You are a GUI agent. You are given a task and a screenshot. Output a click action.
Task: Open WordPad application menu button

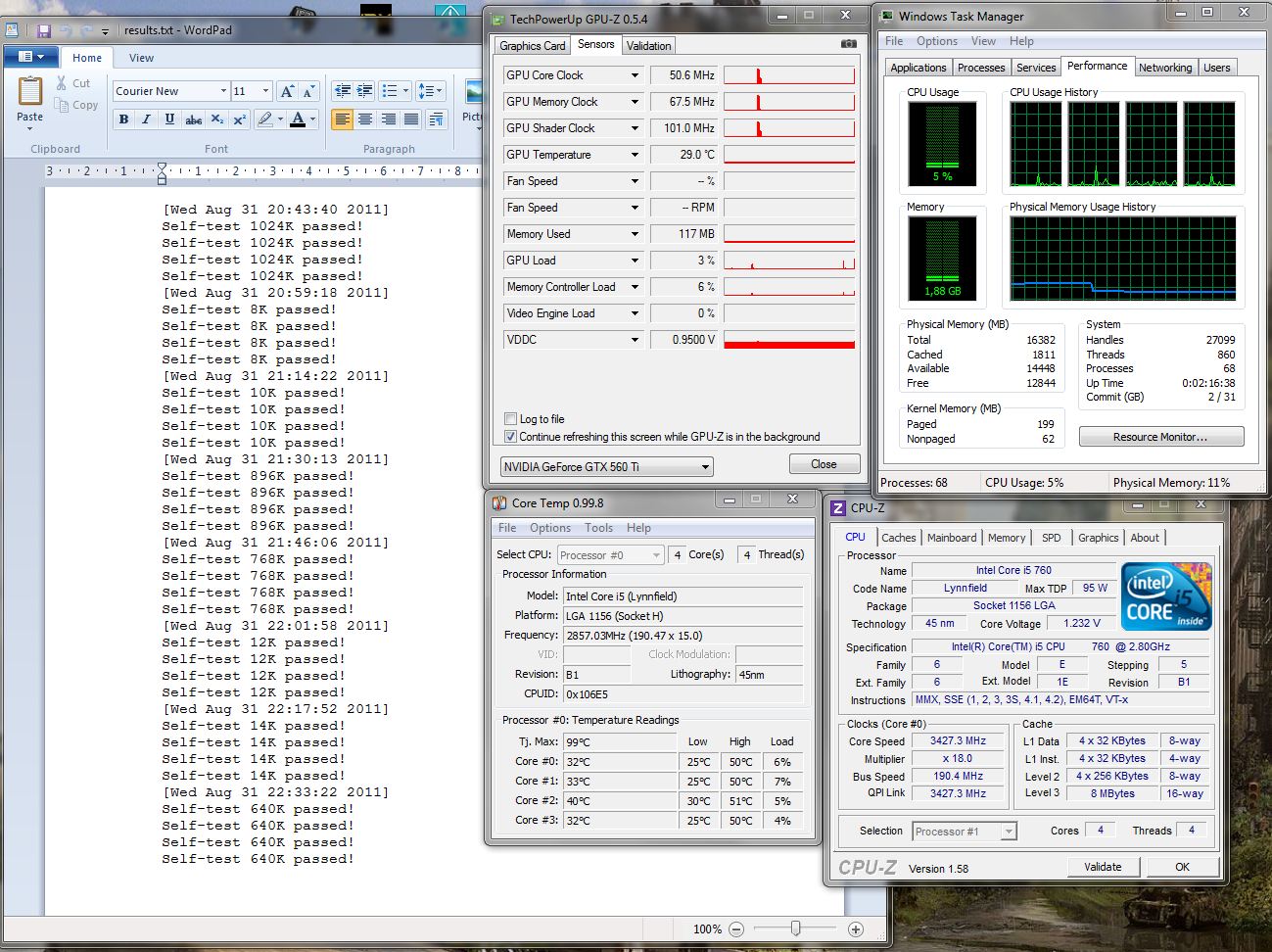pos(30,57)
